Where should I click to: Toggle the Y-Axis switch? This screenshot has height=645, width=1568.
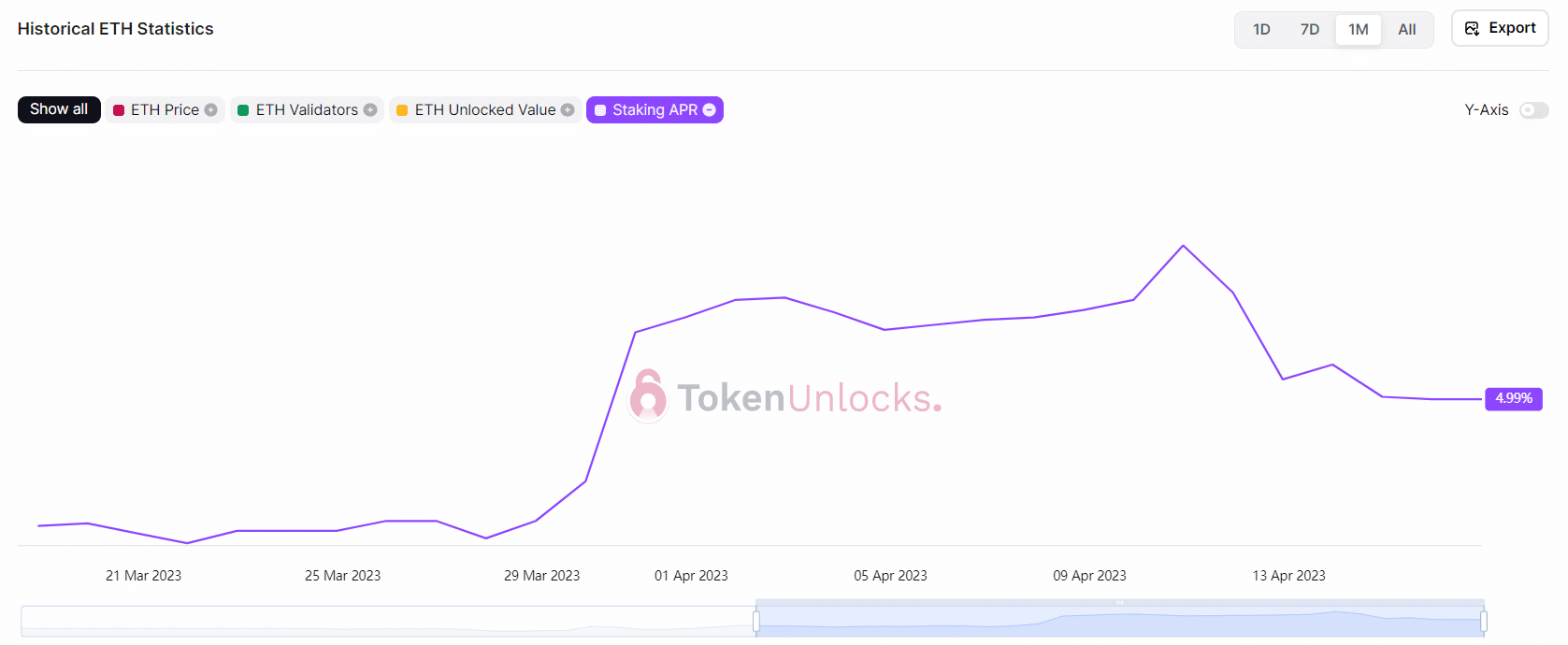pos(1533,110)
